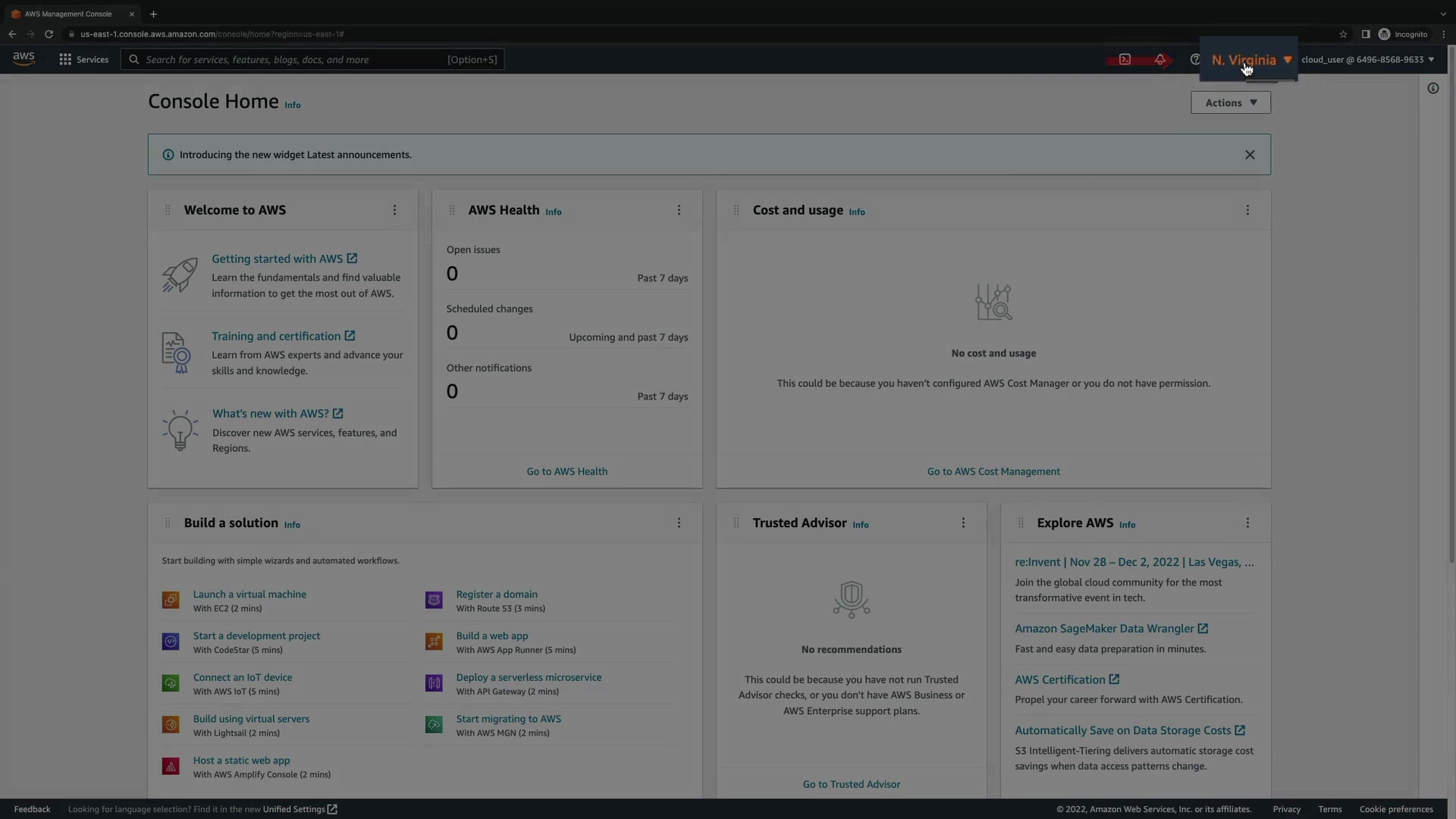
Task: Open the Trusted Advisor widget three-dot menu
Action: 963,523
